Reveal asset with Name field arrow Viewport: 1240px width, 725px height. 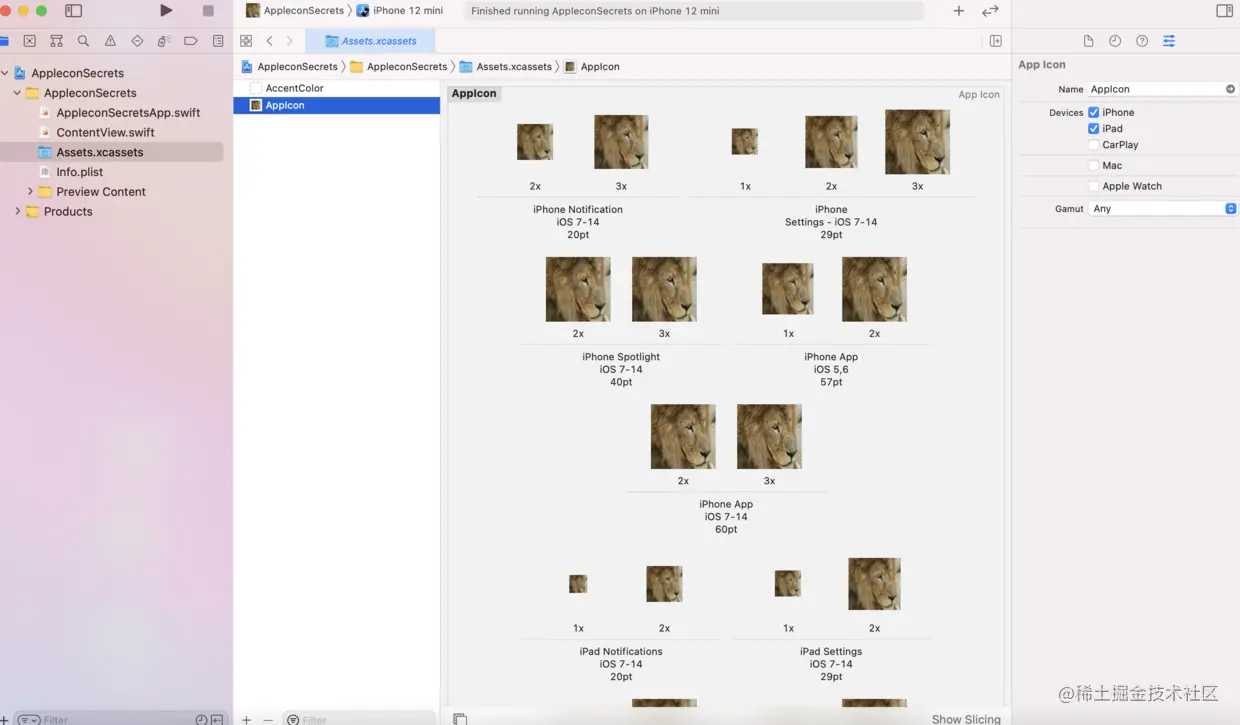click(x=1230, y=89)
